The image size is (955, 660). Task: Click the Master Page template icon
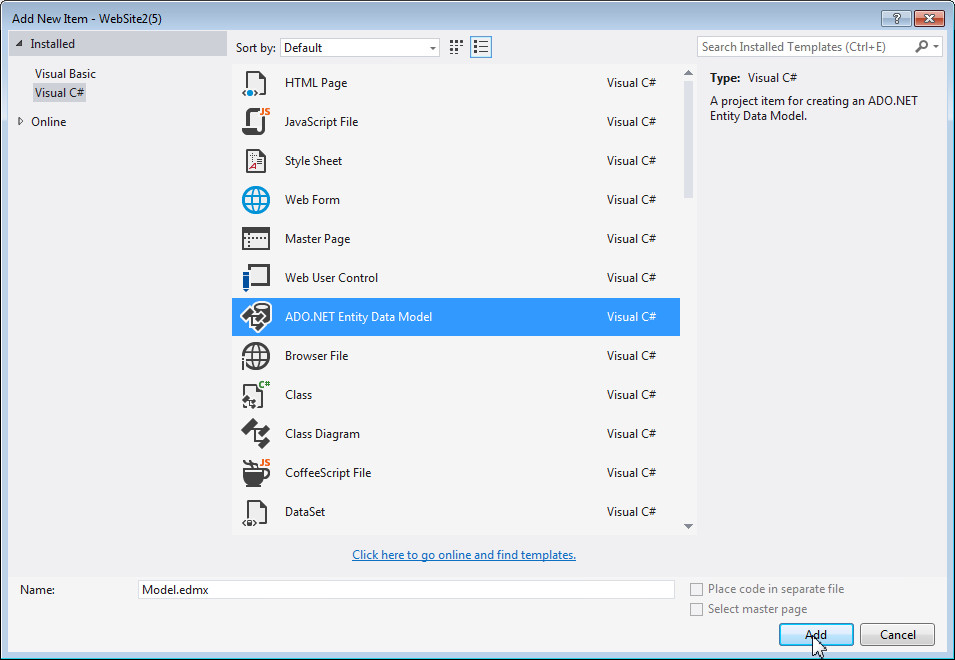256,238
